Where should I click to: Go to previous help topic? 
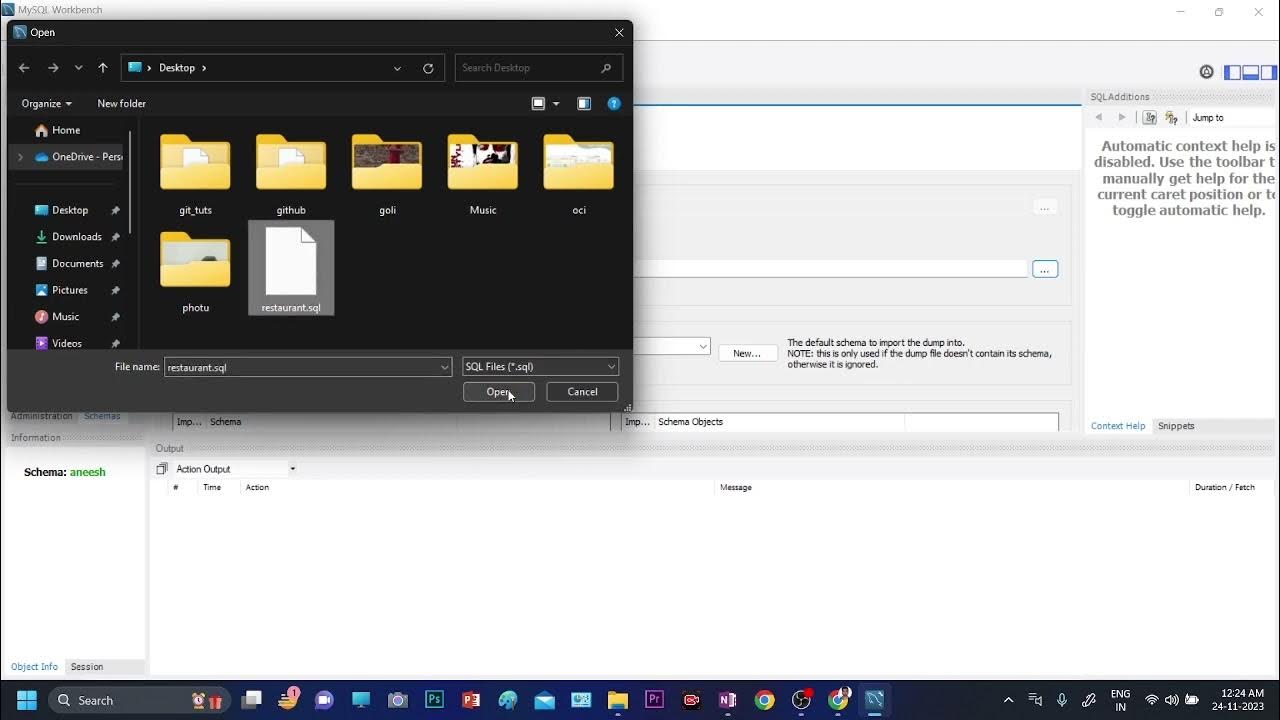tap(1099, 118)
